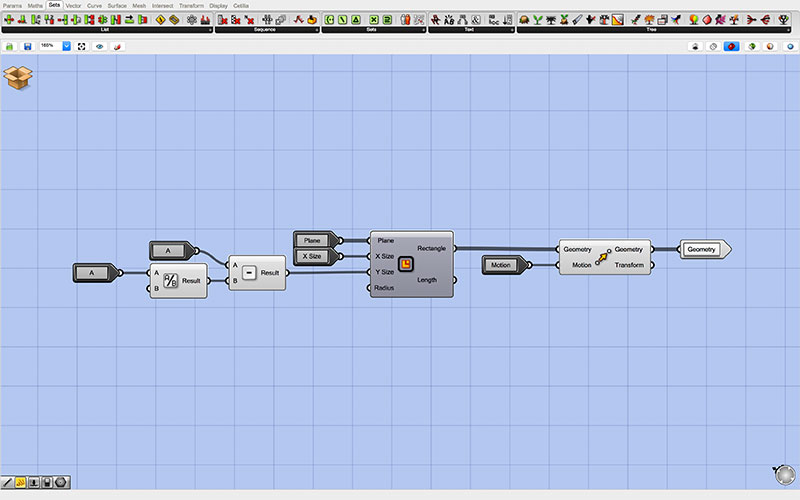The image size is (800, 500).
Task: Toggle the wireframe preview button
Action: [713, 46]
